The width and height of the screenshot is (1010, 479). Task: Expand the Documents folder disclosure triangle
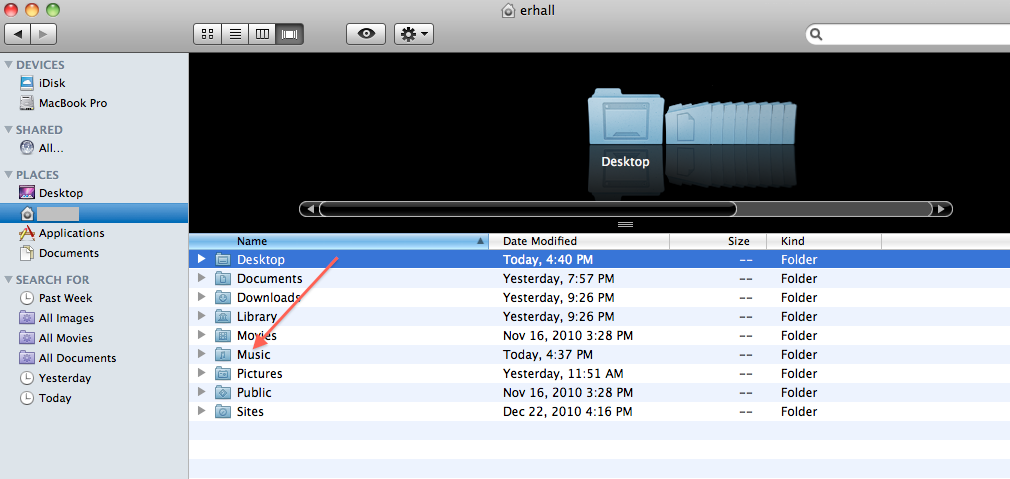tap(202, 279)
